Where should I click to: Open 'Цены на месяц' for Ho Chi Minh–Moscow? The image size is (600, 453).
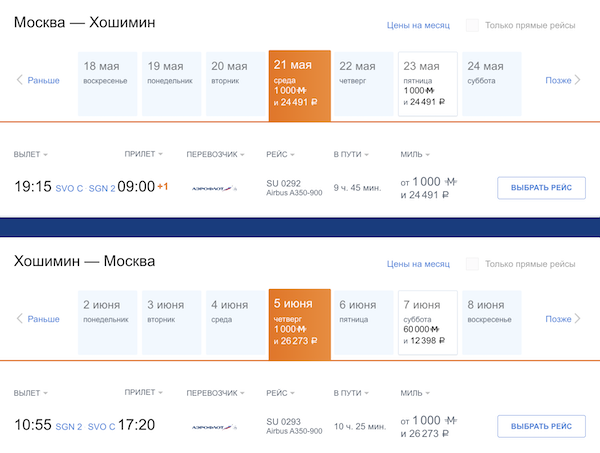click(418, 264)
